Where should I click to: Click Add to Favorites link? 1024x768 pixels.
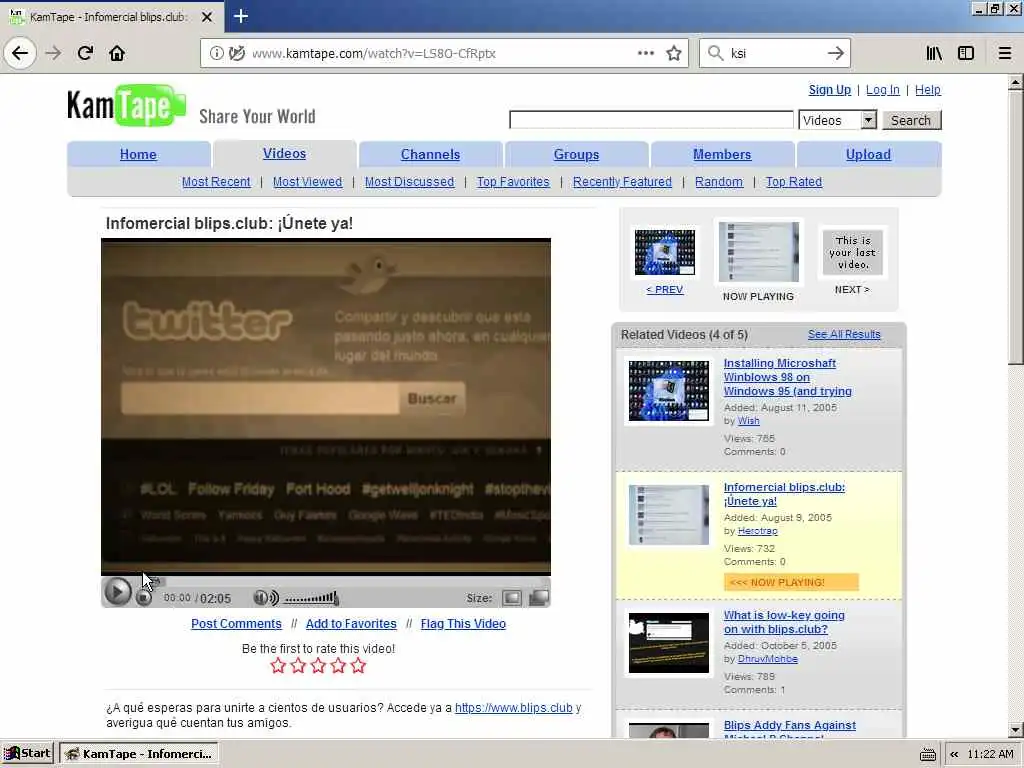point(351,624)
